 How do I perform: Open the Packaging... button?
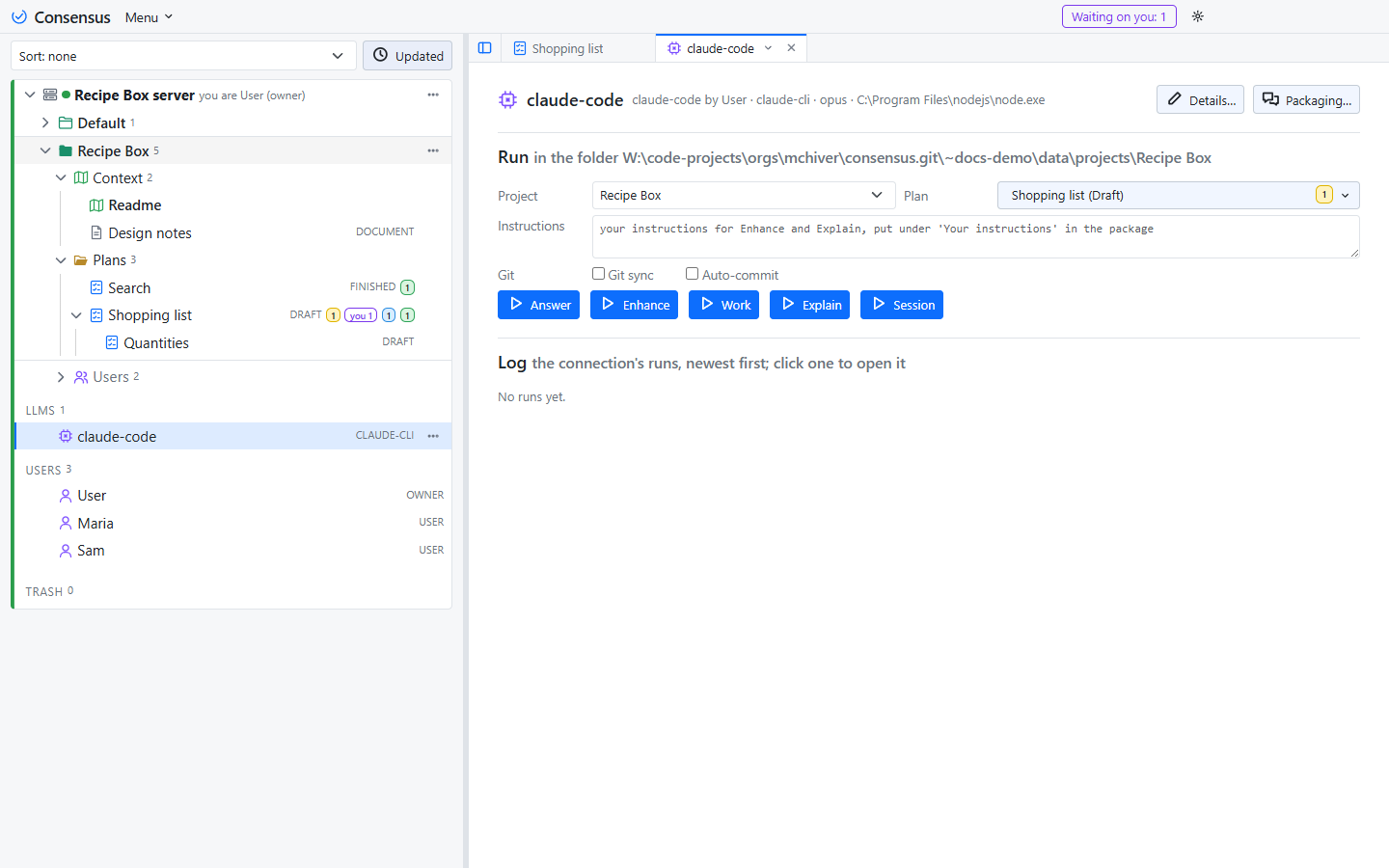[x=1306, y=99]
